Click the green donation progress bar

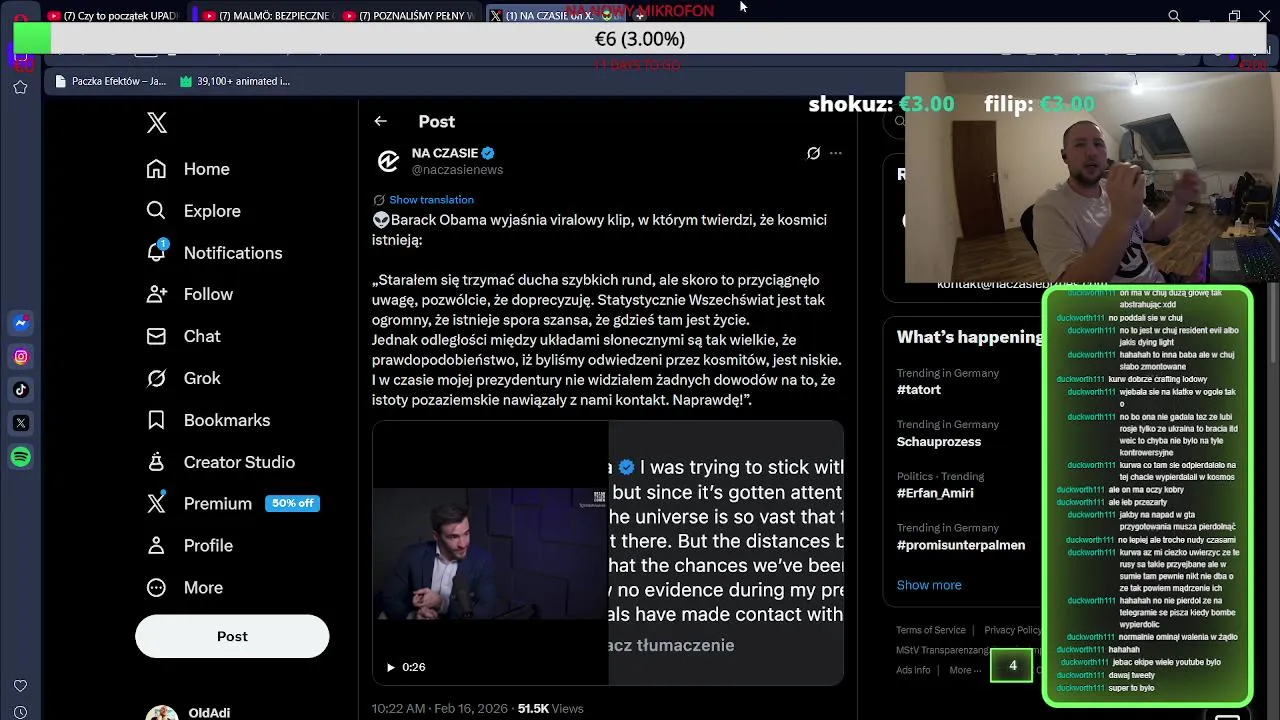pyautogui.click(x=32, y=38)
